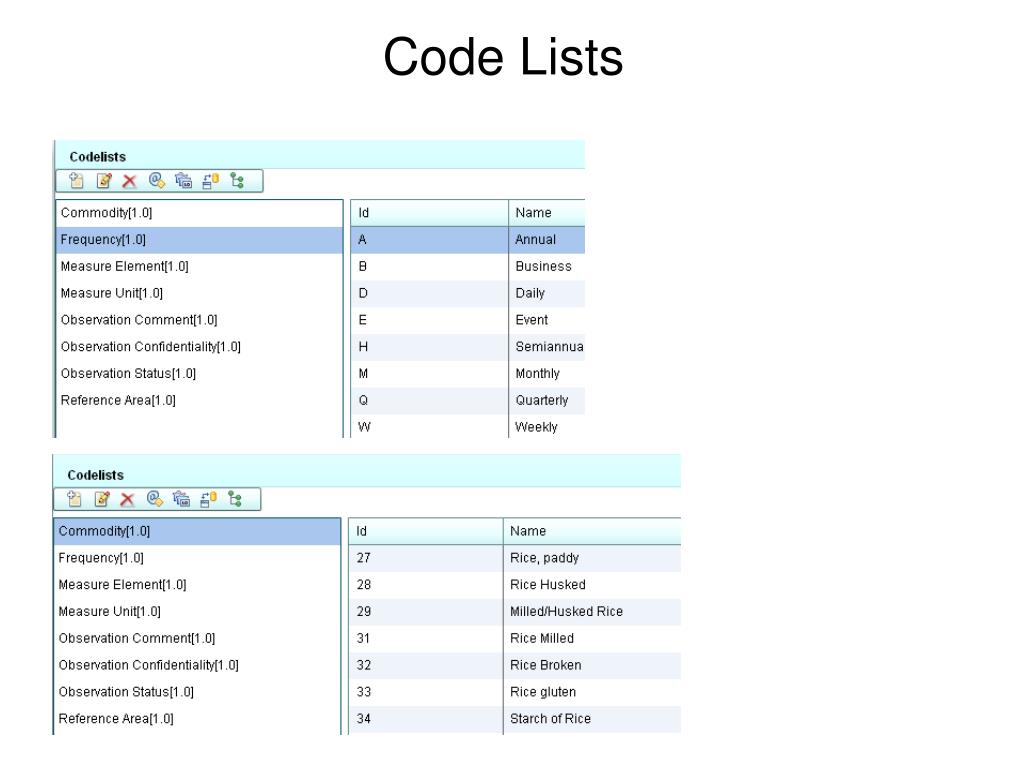The width and height of the screenshot is (1024, 768).
Task: Click new codelist icon in Frequency-selected panel
Action: pyautogui.click(x=76, y=181)
